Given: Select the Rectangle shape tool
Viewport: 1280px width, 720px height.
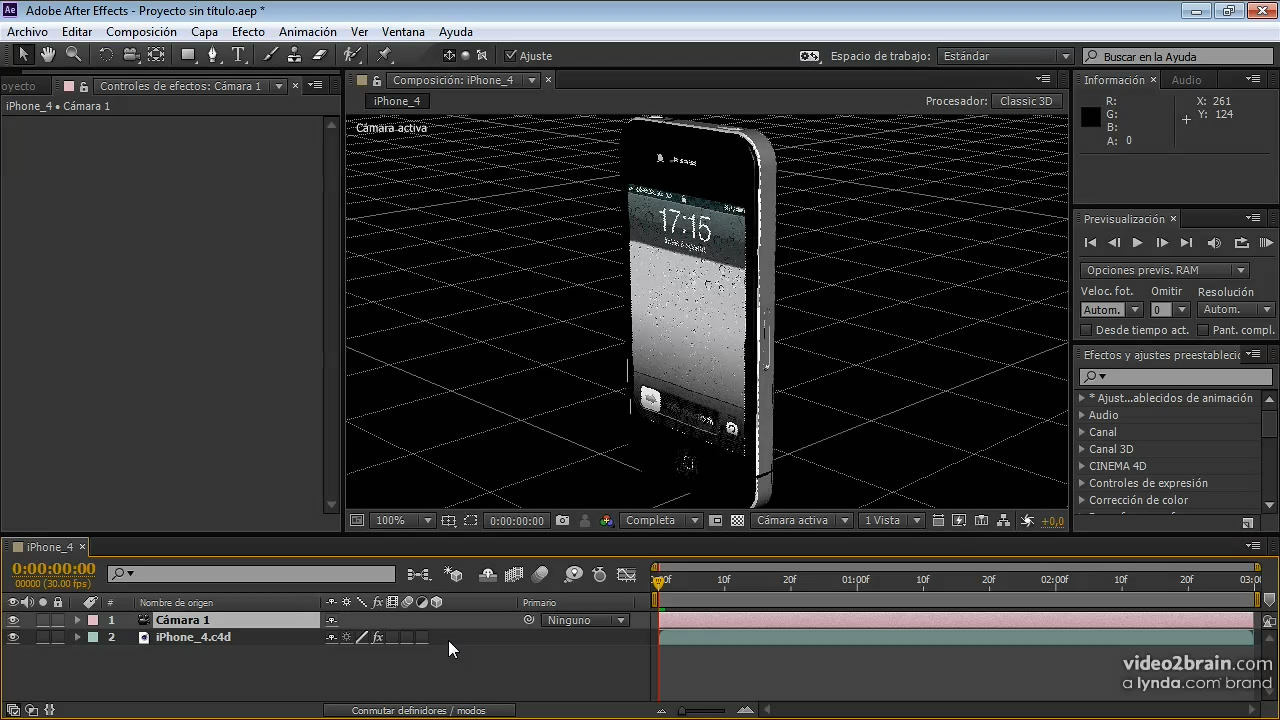Looking at the screenshot, I should tap(188, 55).
